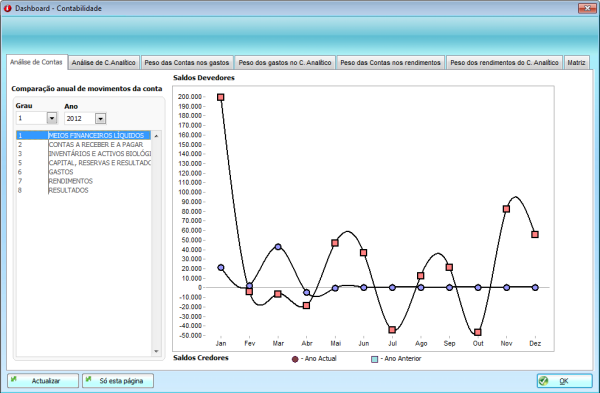Click the November red square data point

(x=506, y=209)
